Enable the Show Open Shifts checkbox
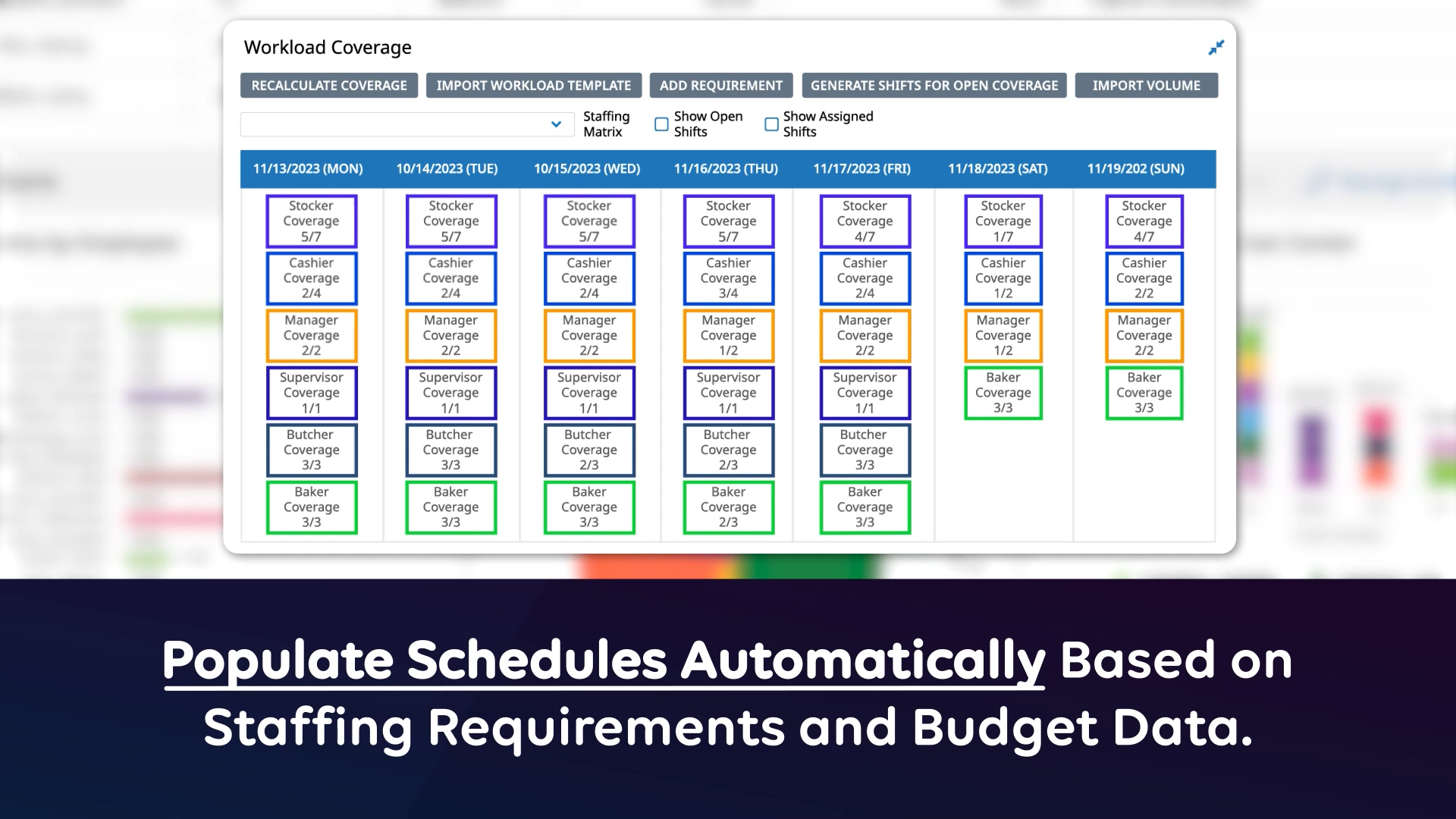Screen dimensions: 1456x819 point(661,124)
